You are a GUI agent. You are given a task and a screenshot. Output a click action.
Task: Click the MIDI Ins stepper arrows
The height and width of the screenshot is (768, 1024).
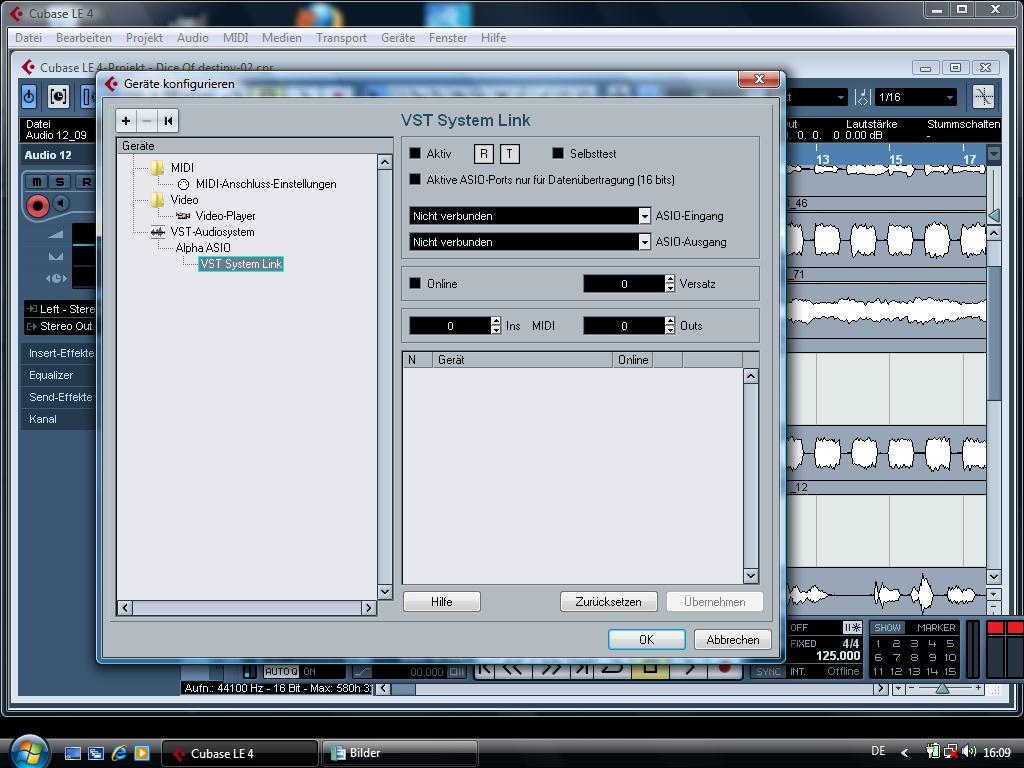496,325
